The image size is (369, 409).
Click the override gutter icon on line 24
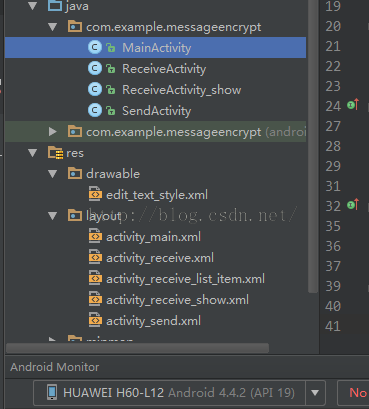tap(353, 105)
